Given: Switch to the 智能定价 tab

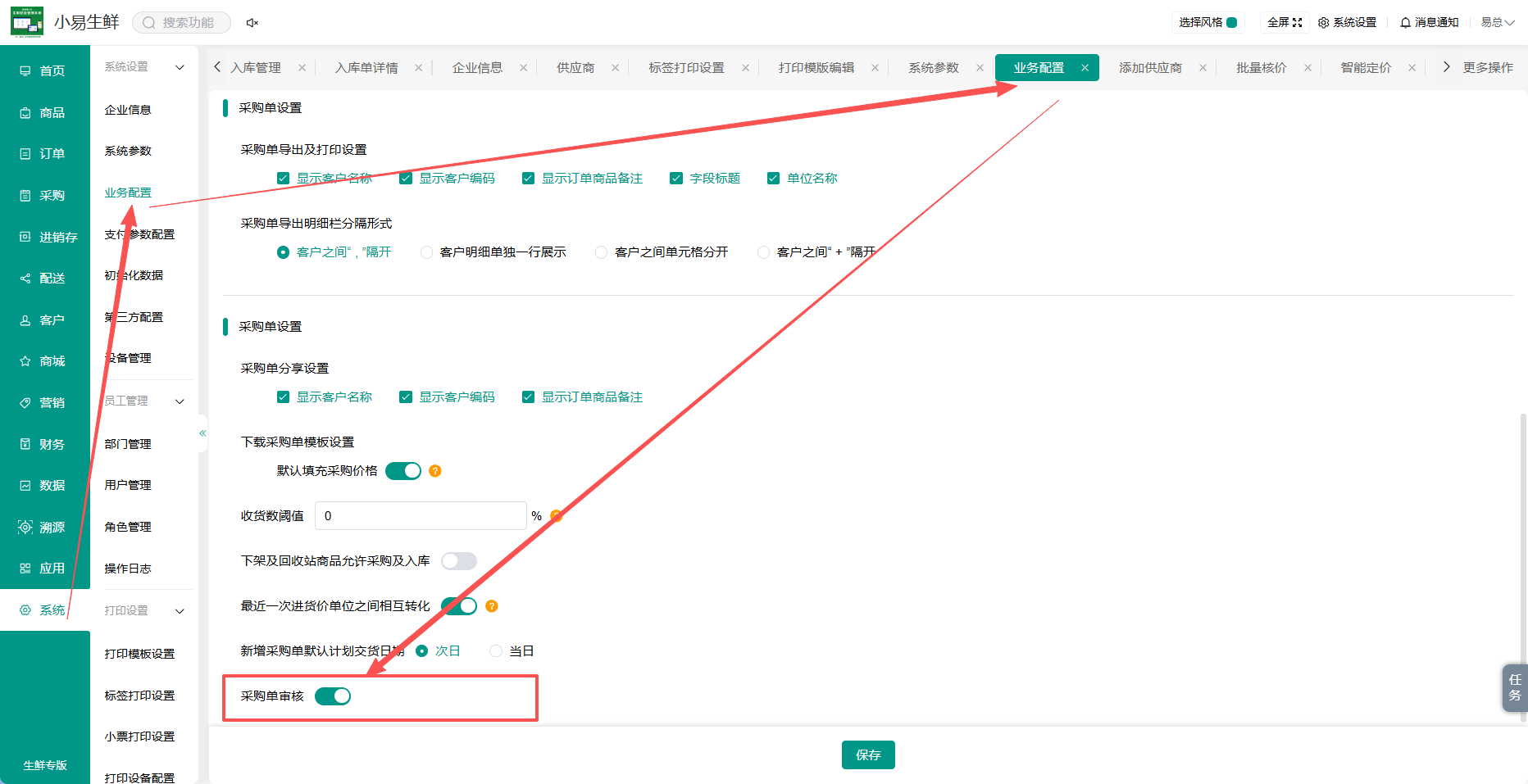Looking at the screenshot, I should click(x=1366, y=68).
